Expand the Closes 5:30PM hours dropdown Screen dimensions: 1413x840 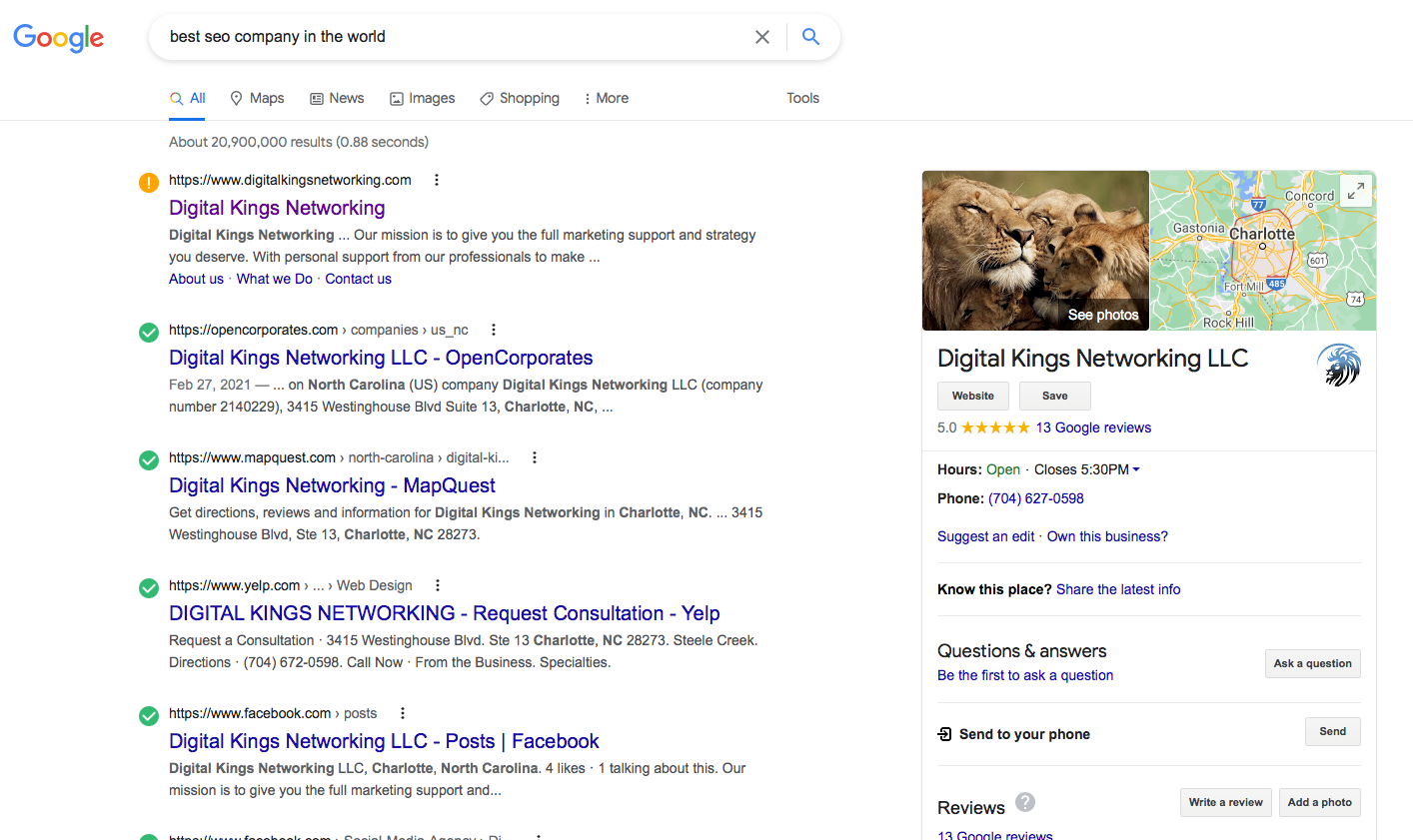coord(1087,469)
